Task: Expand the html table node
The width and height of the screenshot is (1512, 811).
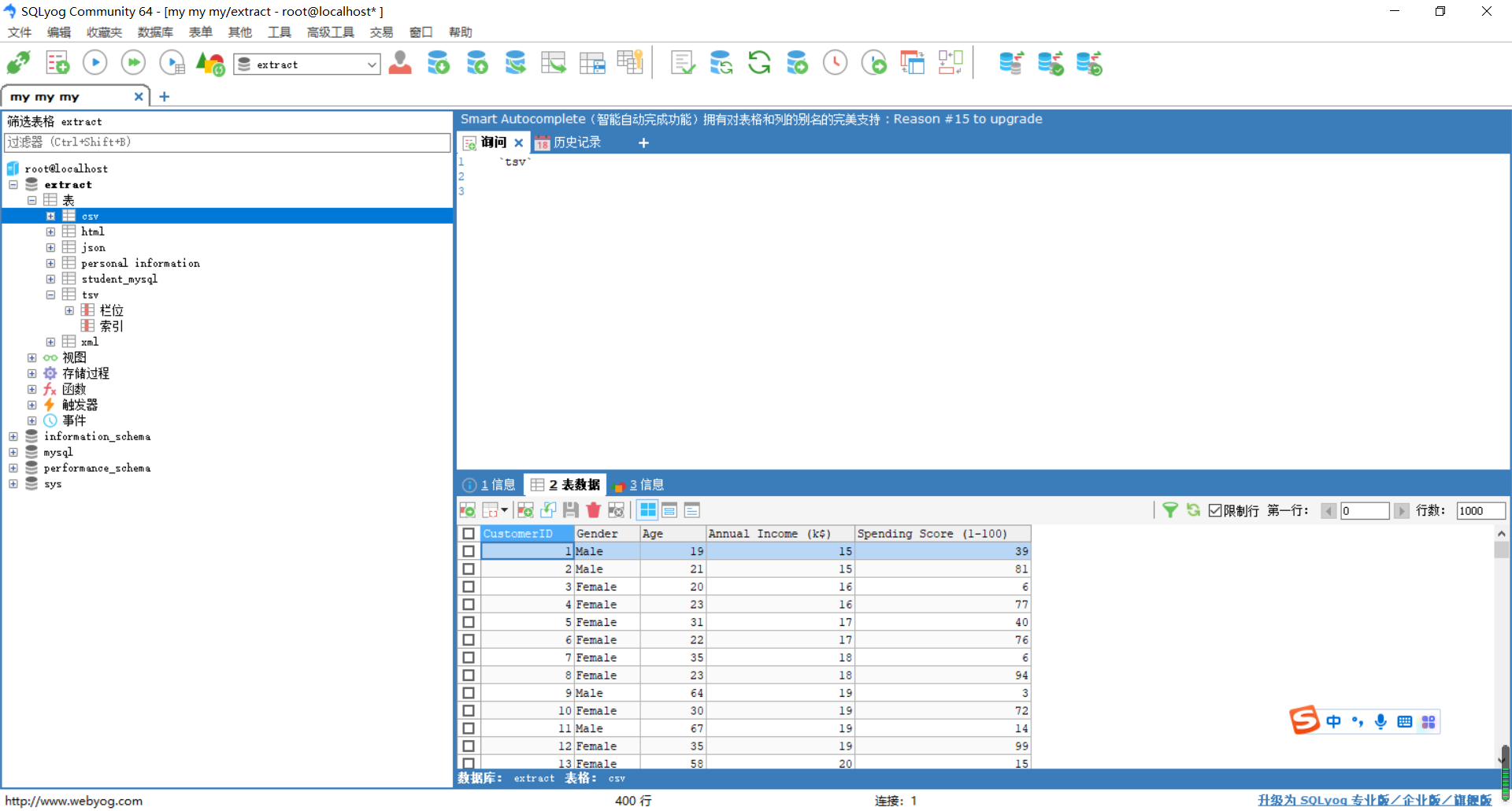Action: click(50, 231)
